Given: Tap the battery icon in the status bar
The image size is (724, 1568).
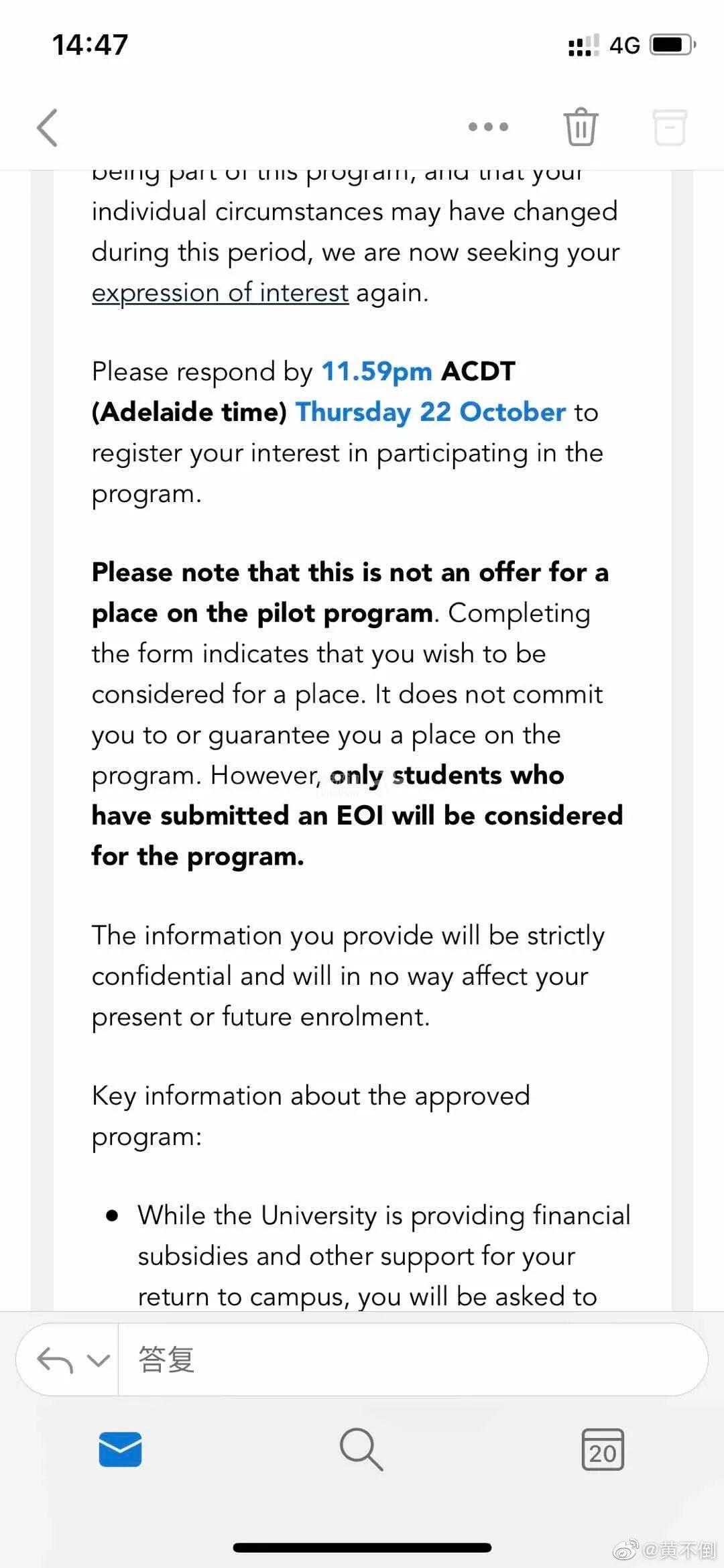Looking at the screenshot, I should pos(672,45).
